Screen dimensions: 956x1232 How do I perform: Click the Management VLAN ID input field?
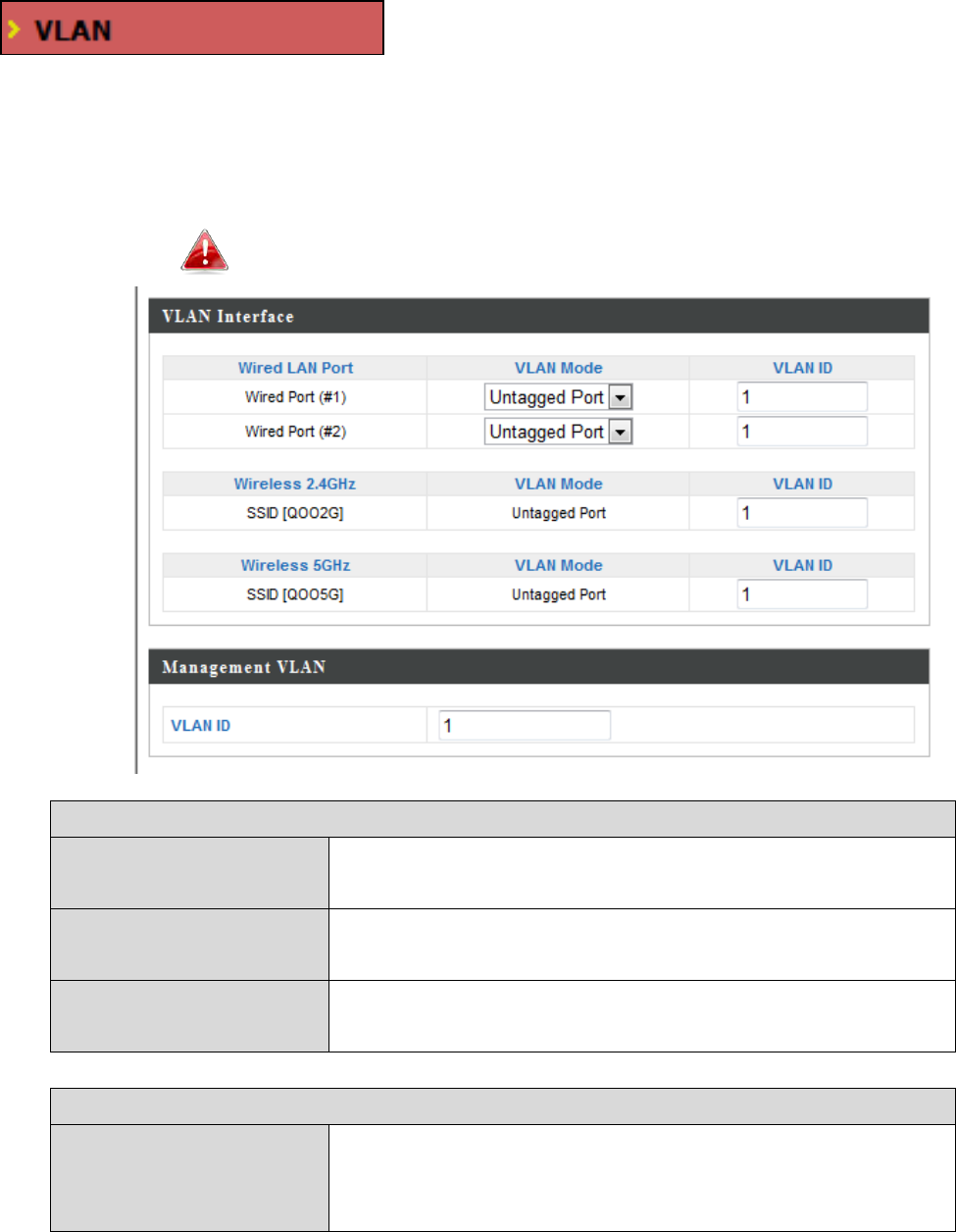point(525,726)
